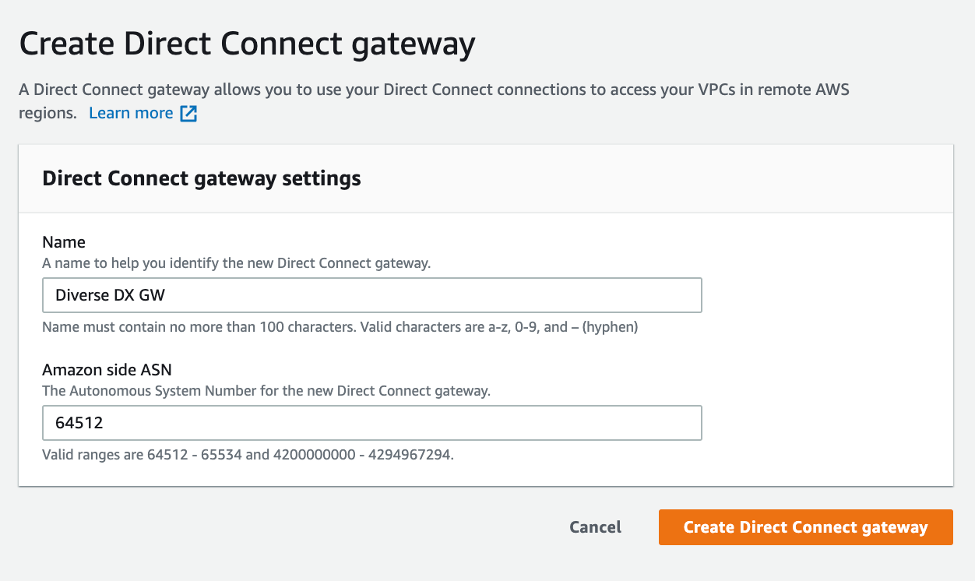Click the 100 characters name constraint hint
This screenshot has height=581, width=977.
coord(340,327)
